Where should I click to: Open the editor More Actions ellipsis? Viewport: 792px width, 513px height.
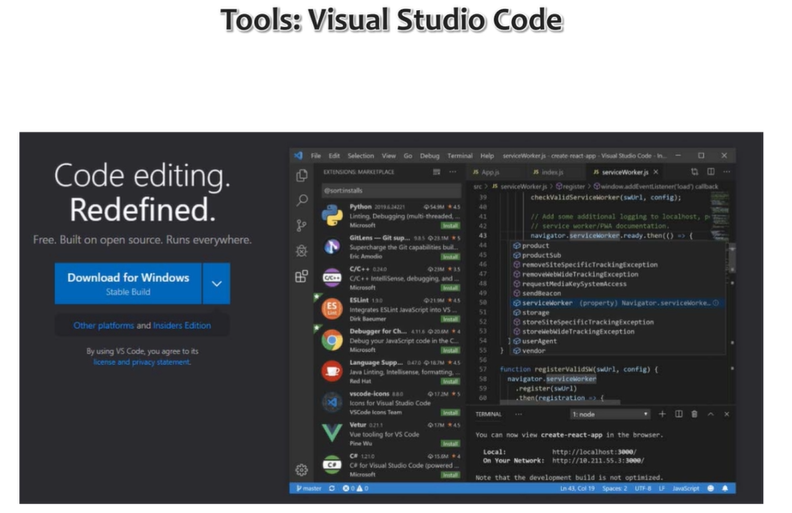(x=726, y=172)
